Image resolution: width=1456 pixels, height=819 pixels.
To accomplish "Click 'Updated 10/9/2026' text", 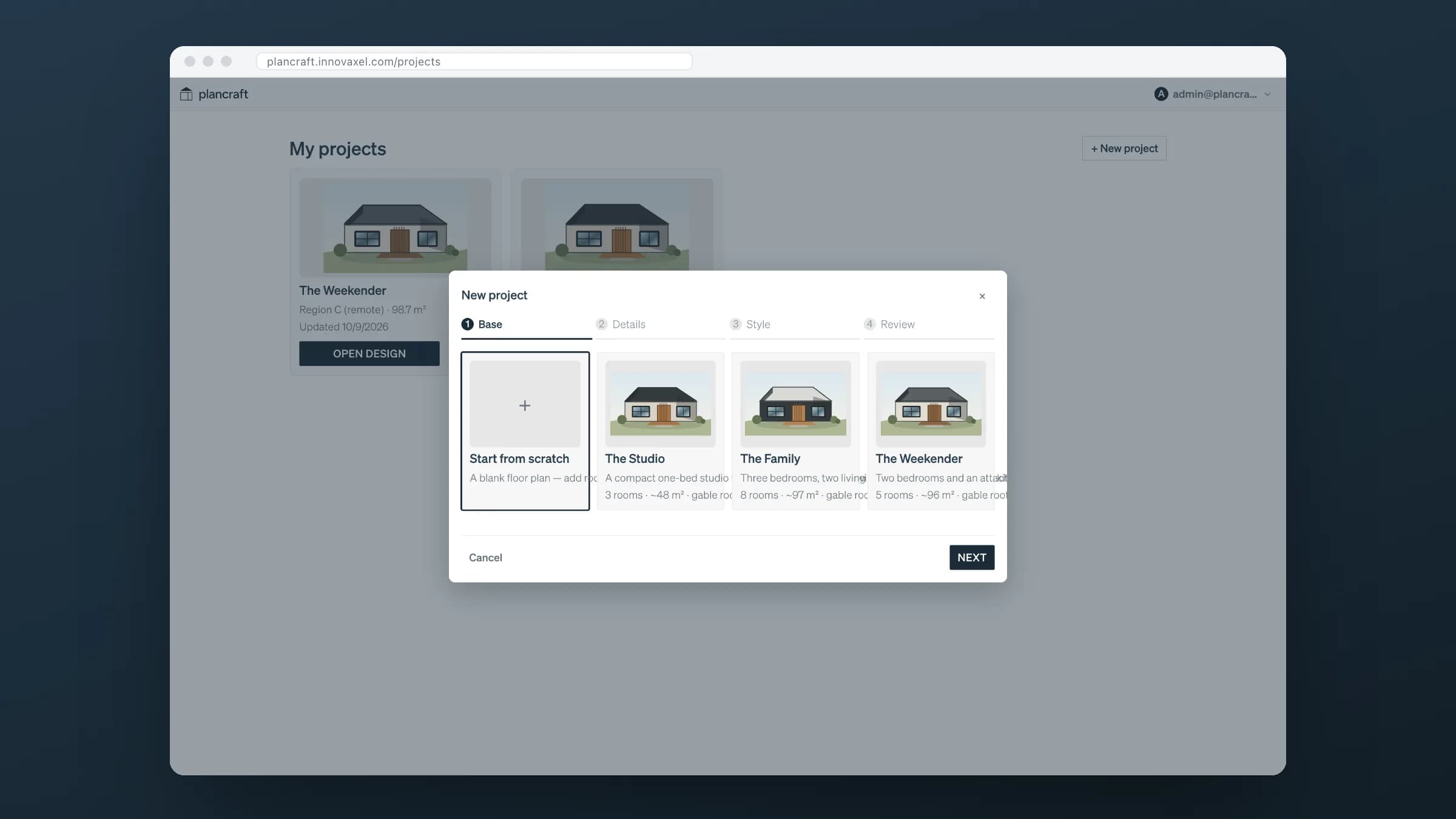I will point(343,327).
